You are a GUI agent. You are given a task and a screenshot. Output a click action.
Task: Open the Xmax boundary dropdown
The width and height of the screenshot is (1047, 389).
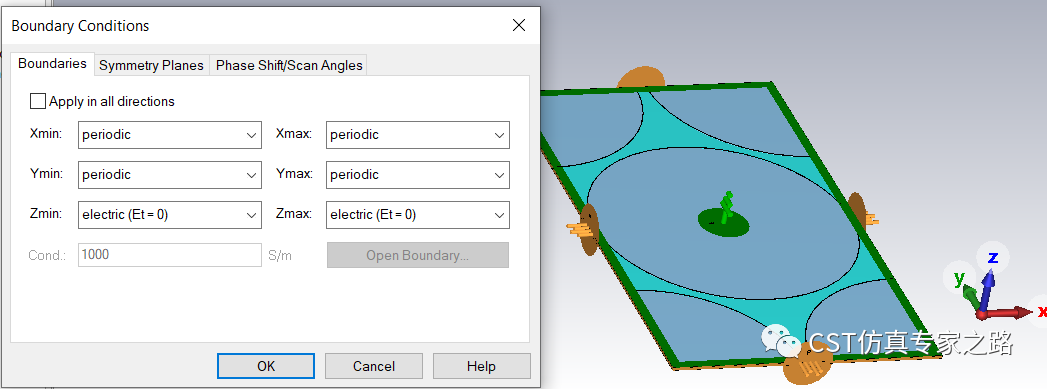pyautogui.click(x=418, y=135)
